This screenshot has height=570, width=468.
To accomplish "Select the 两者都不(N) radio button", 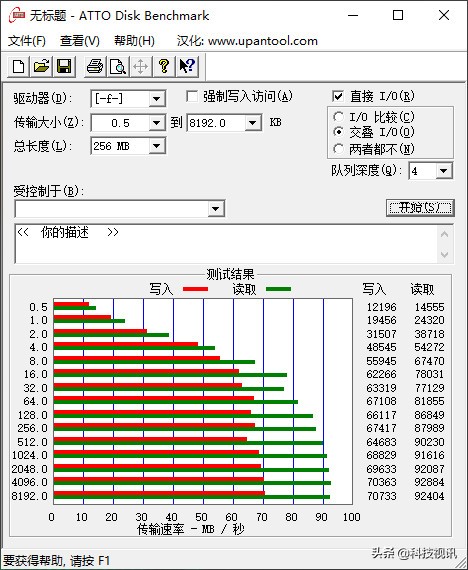I will [338, 148].
